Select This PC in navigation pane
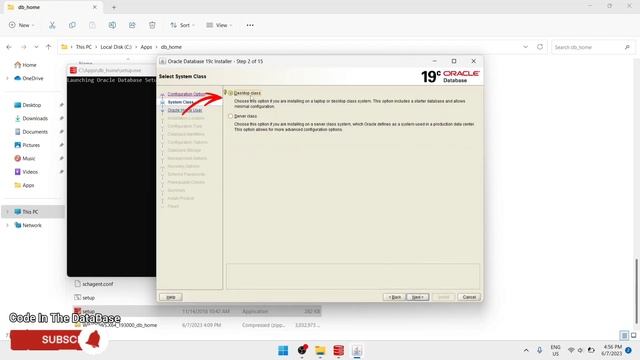This screenshot has width=640, height=360. [33, 212]
